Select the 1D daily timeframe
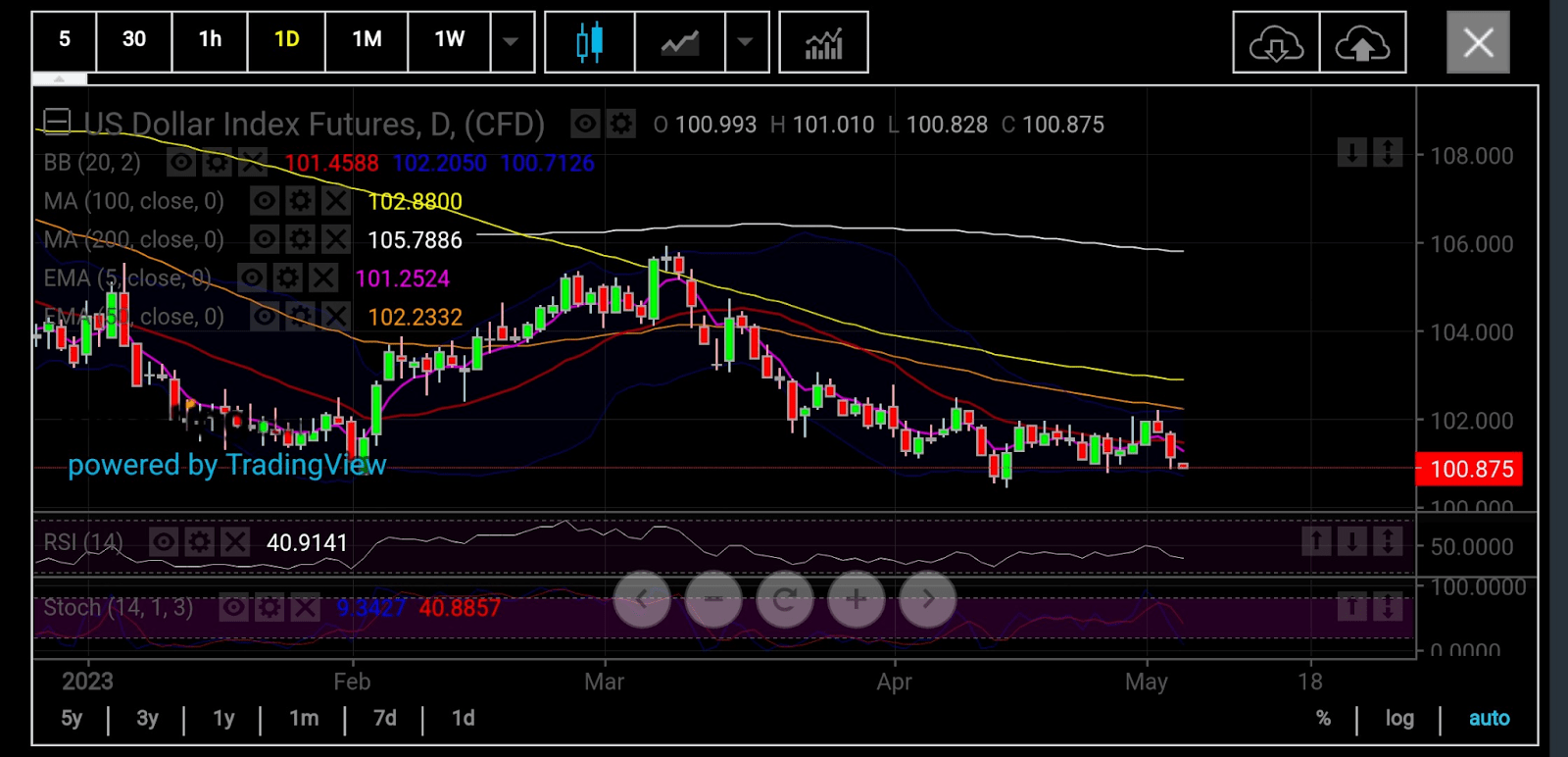This screenshot has height=757, width=1568. click(286, 42)
